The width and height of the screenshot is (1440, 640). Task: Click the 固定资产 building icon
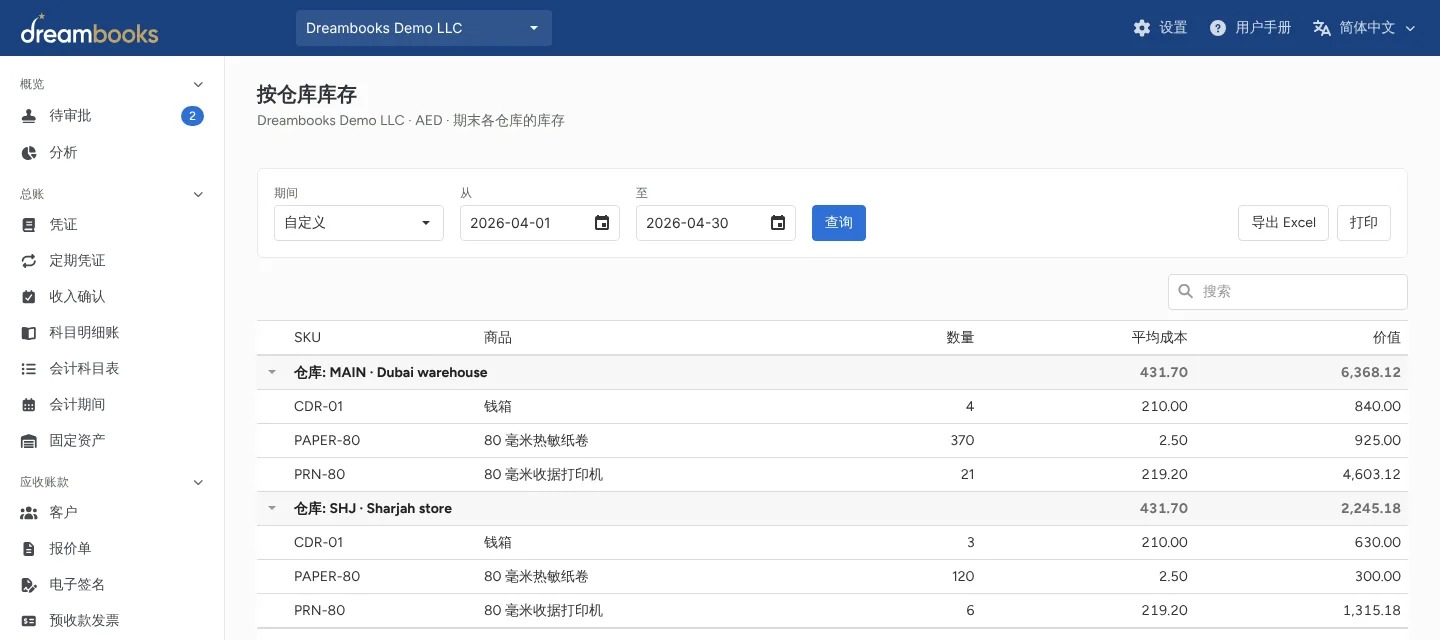pyautogui.click(x=29, y=441)
